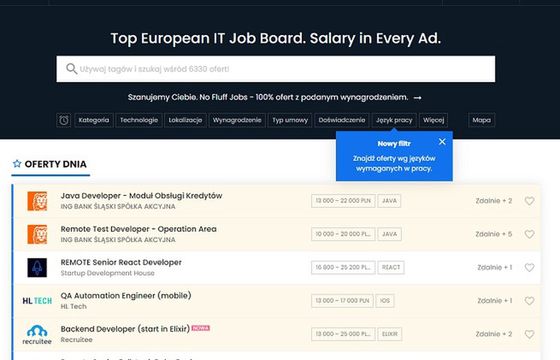Click the 10 000 – 20 000 salary tag
This screenshot has height=360, width=560.
(x=343, y=234)
